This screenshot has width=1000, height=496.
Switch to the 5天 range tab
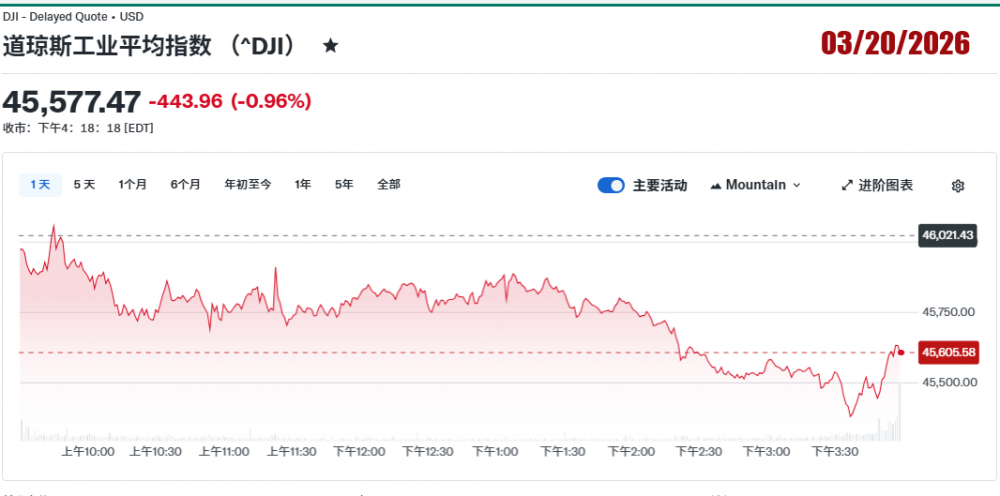click(85, 184)
